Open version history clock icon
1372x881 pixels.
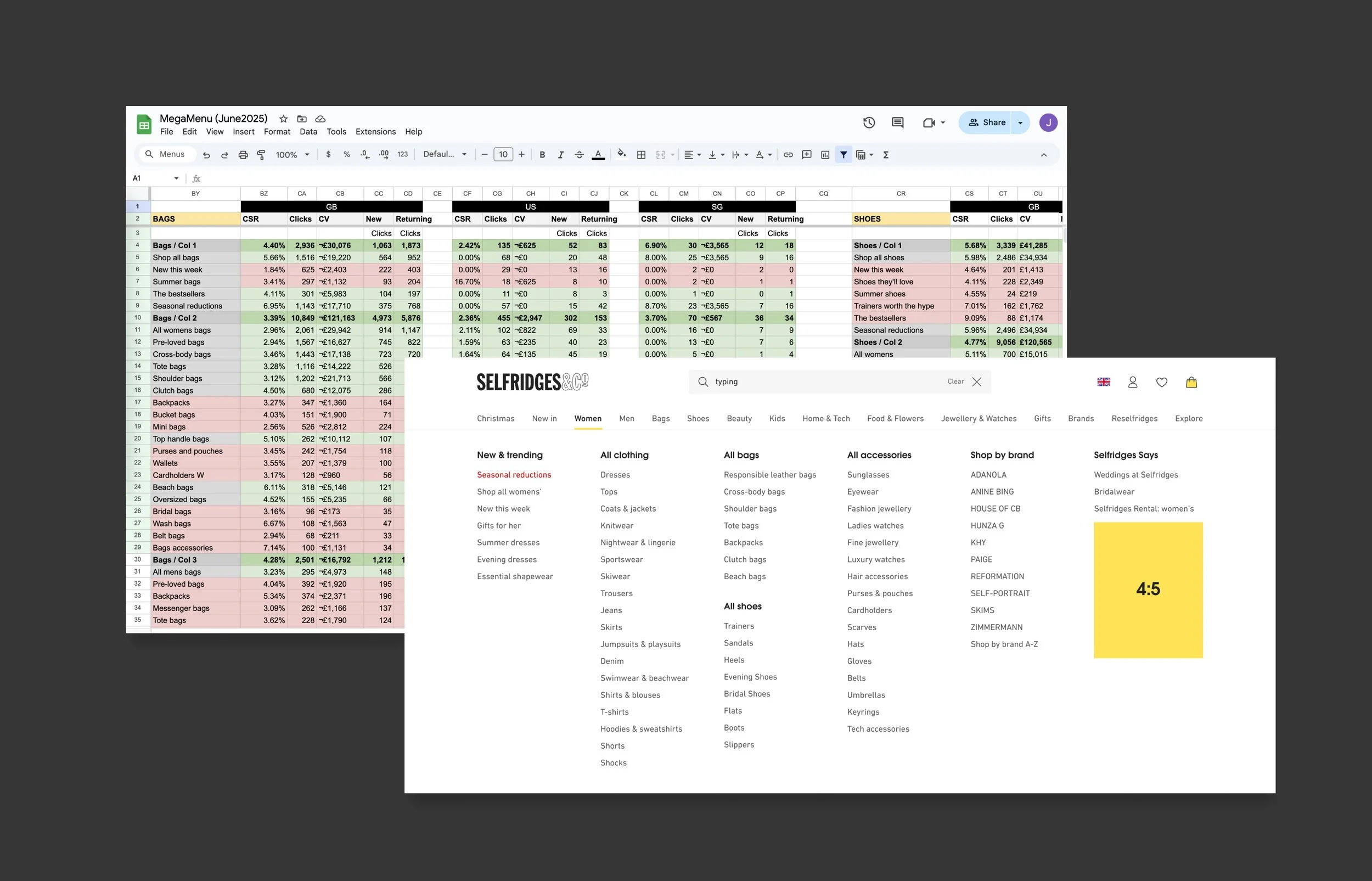[x=869, y=122]
